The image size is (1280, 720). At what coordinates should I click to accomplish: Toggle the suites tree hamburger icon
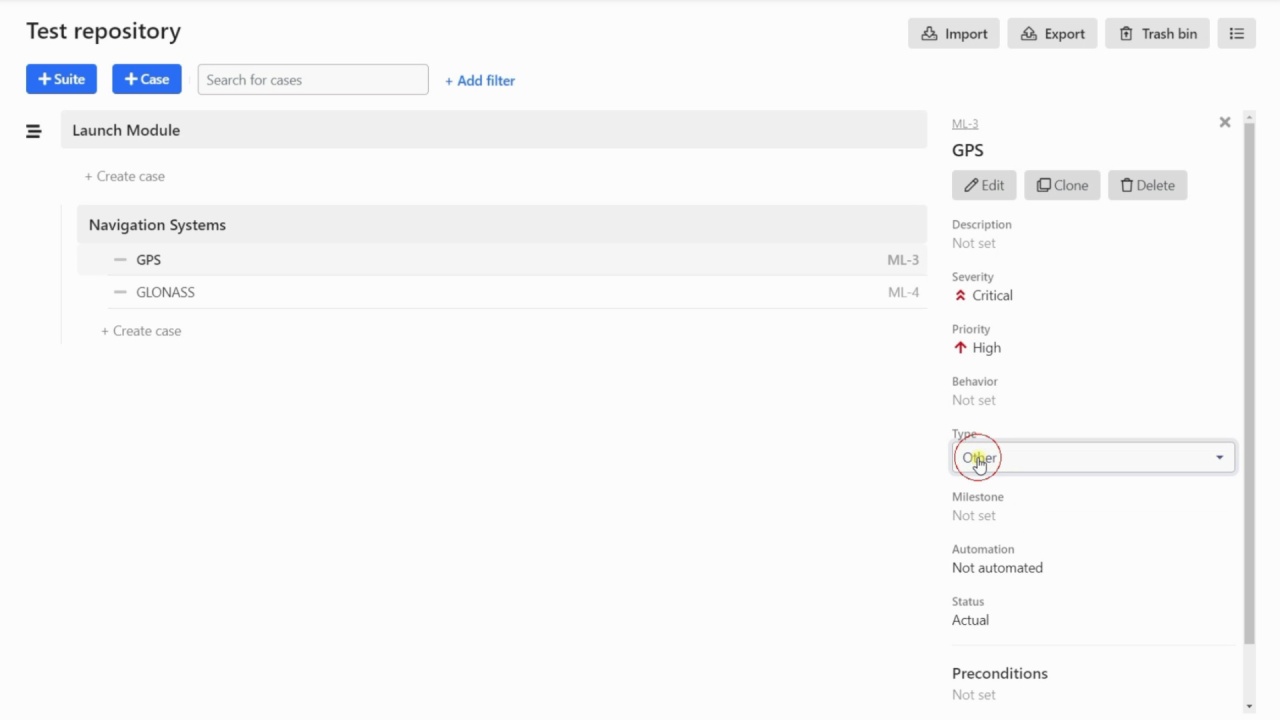[33, 131]
